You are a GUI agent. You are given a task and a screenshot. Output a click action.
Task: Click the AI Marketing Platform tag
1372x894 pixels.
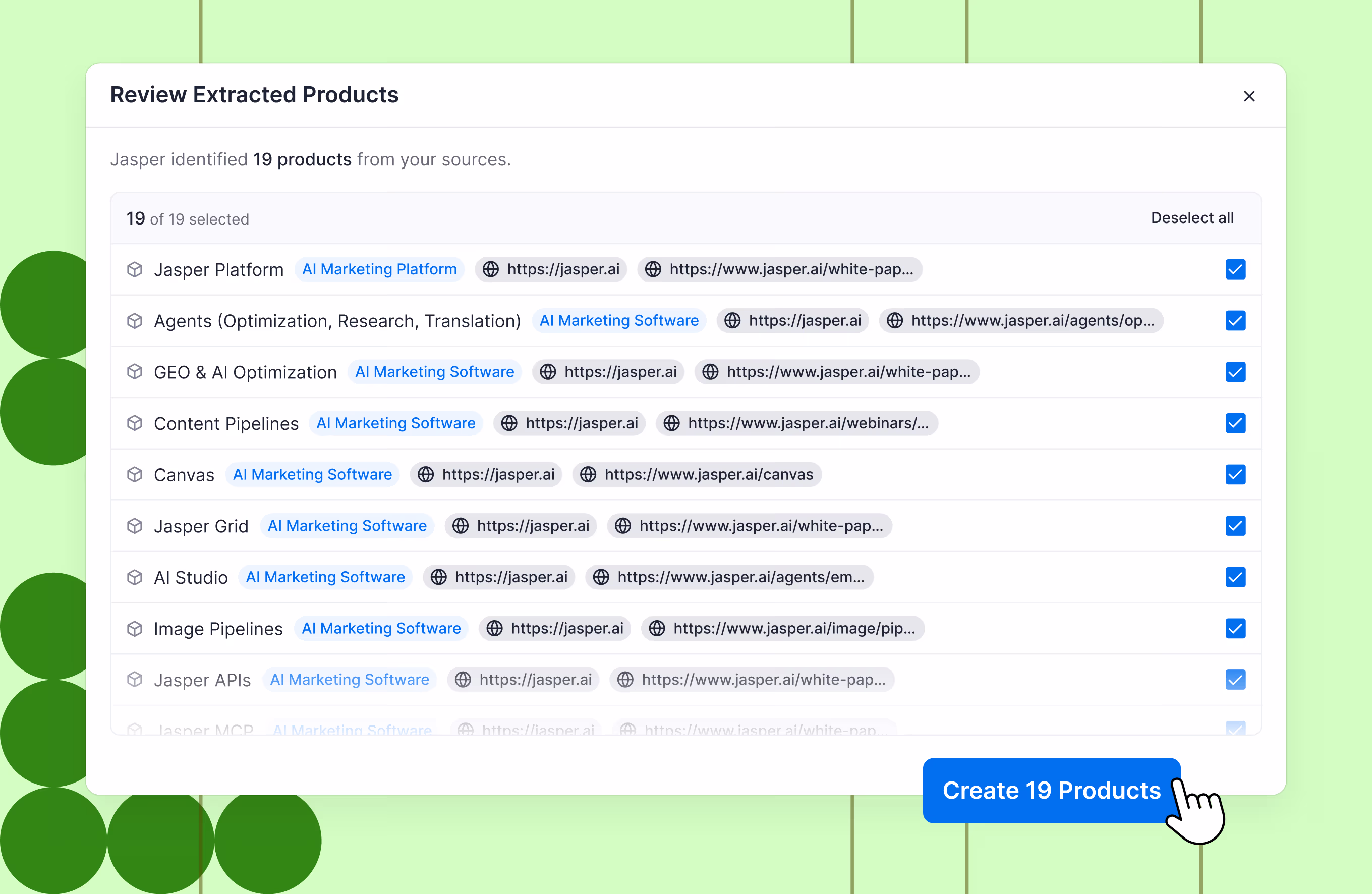pos(379,269)
